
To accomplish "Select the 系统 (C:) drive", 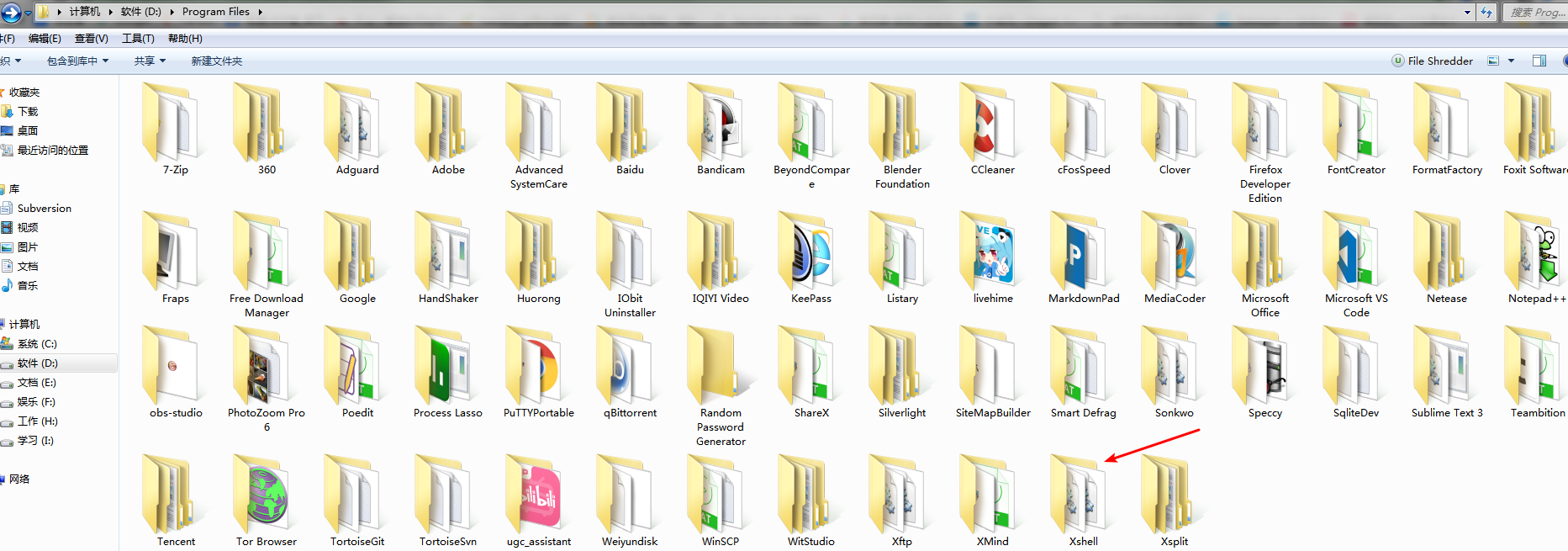I will coord(36,344).
